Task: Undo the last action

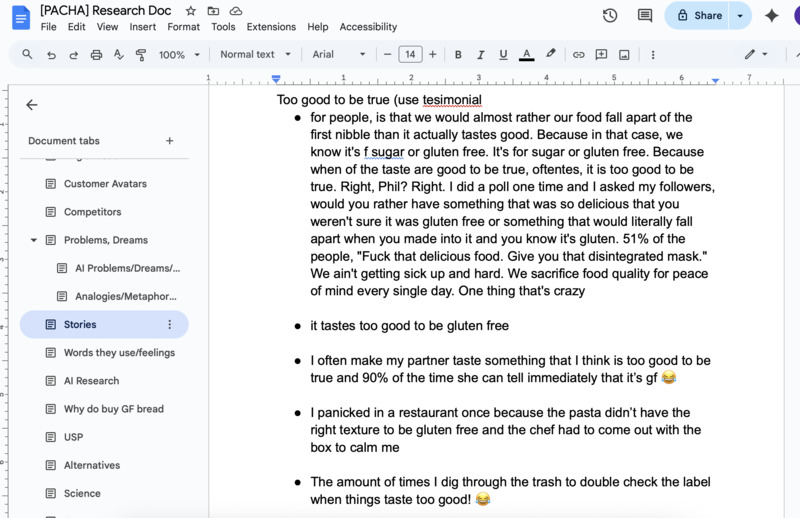Action: click(x=51, y=55)
